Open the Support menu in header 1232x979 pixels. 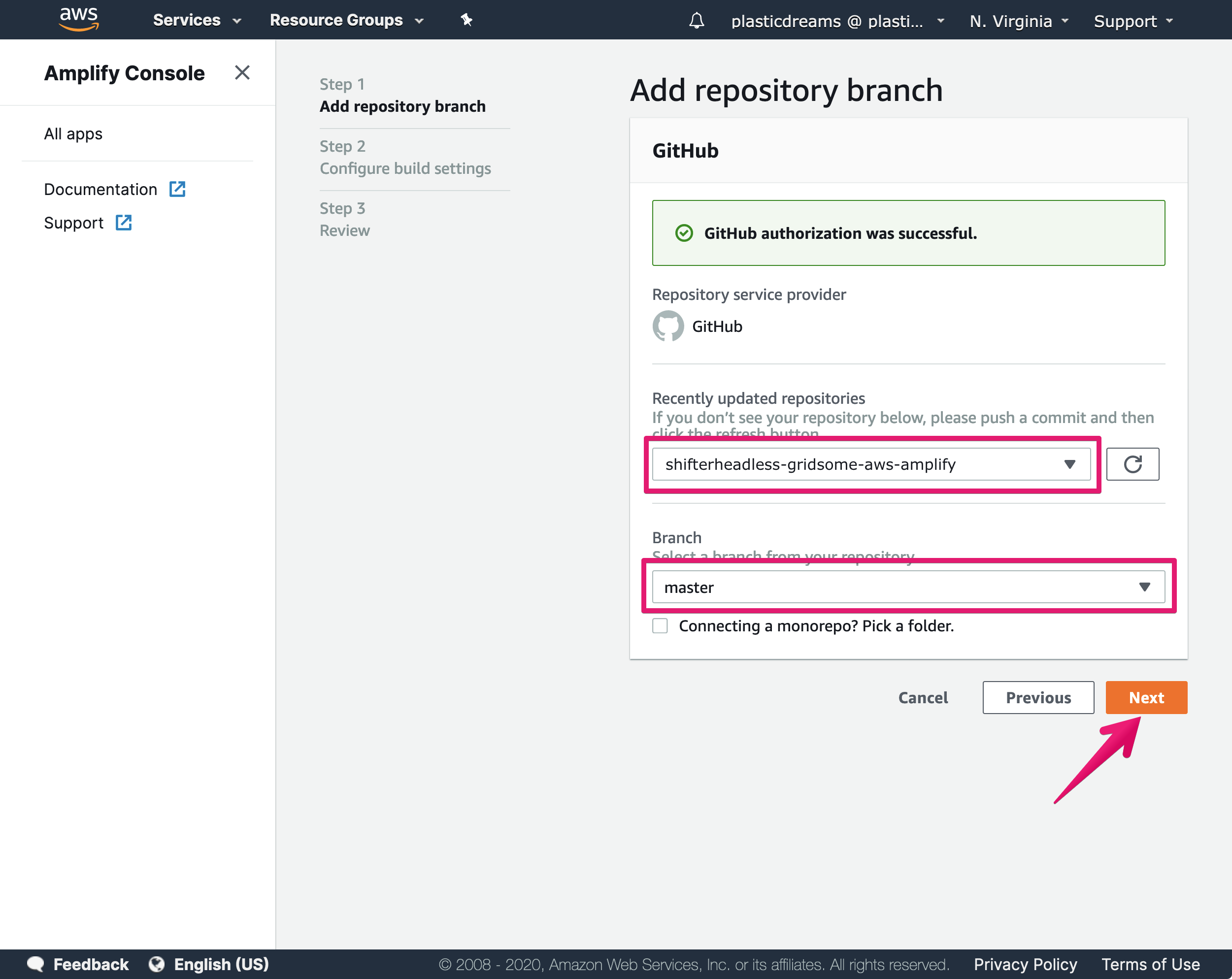[1133, 21]
